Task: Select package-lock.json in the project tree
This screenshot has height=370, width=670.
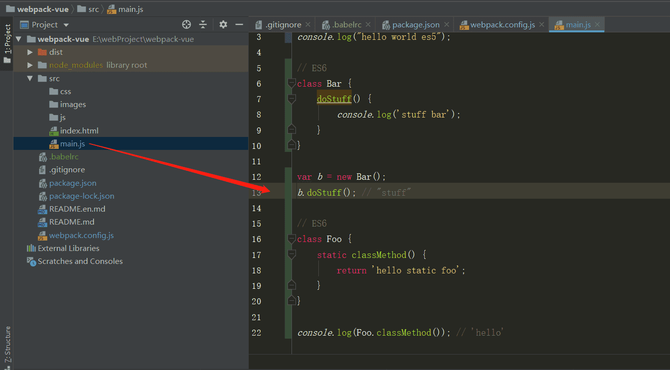Action: (82, 196)
